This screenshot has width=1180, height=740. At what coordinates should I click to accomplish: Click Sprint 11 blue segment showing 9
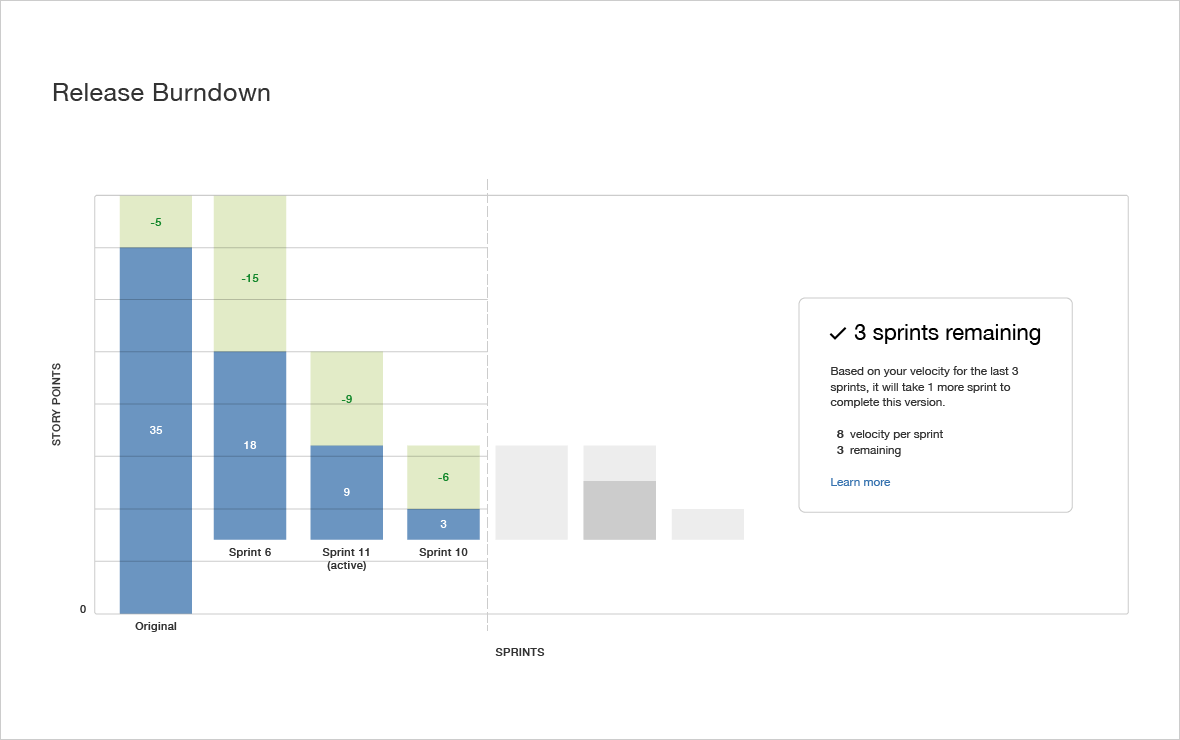(346, 492)
